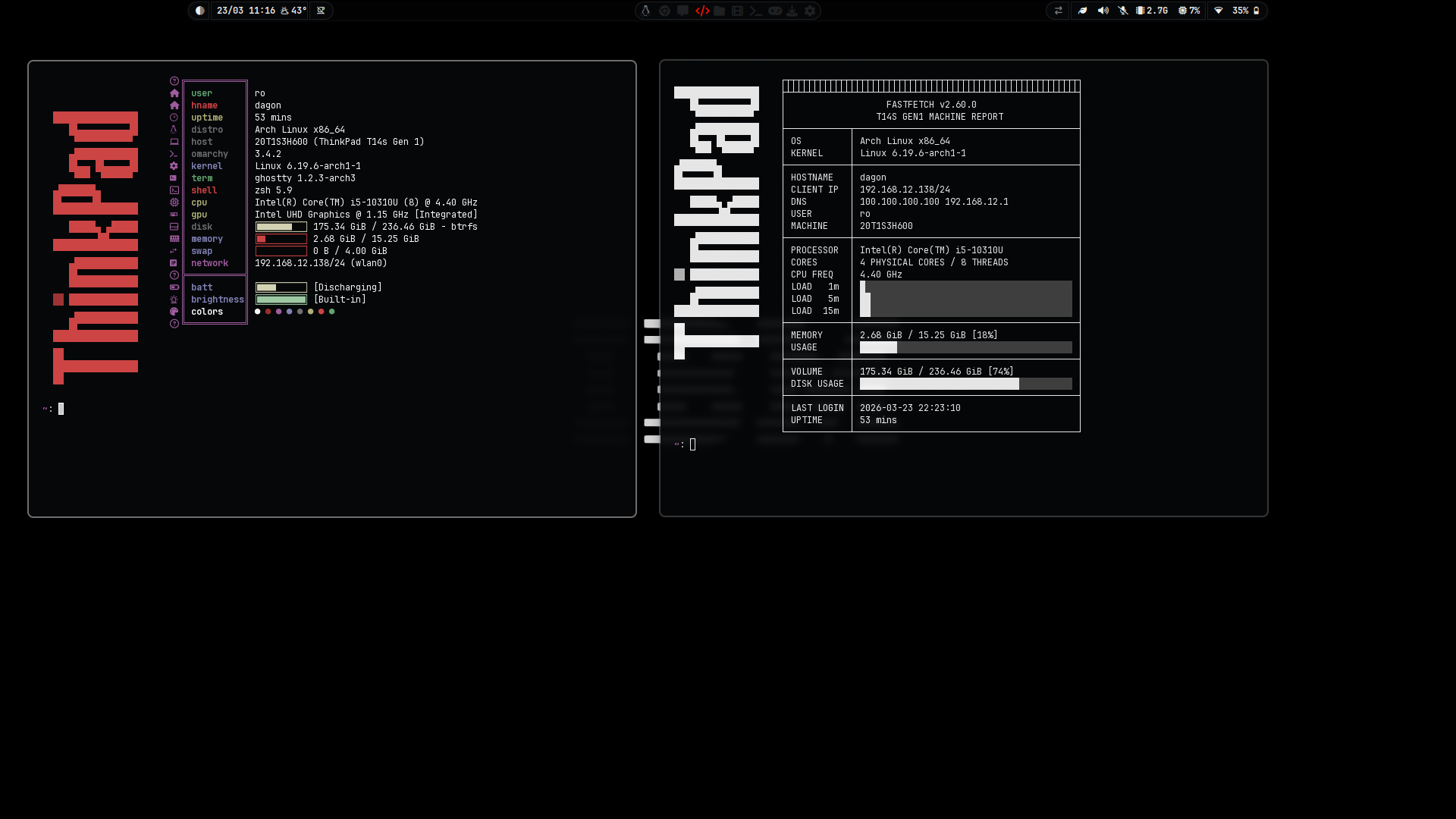Switch to the Chrome browser workspace icon
The height and width of the screenshot is (819, 1456).
coord(664,11)
